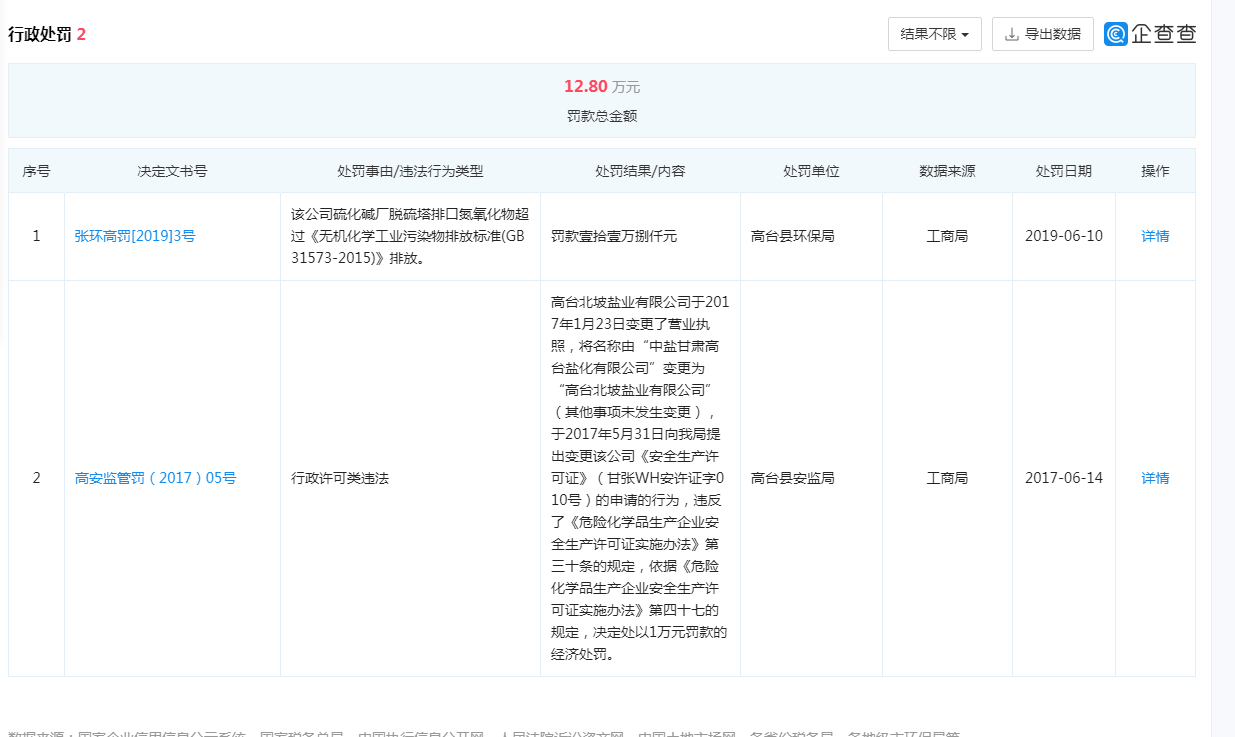Click the 罚款总金额 label
The image size is (1235, 737).
(x=602, y=116)
